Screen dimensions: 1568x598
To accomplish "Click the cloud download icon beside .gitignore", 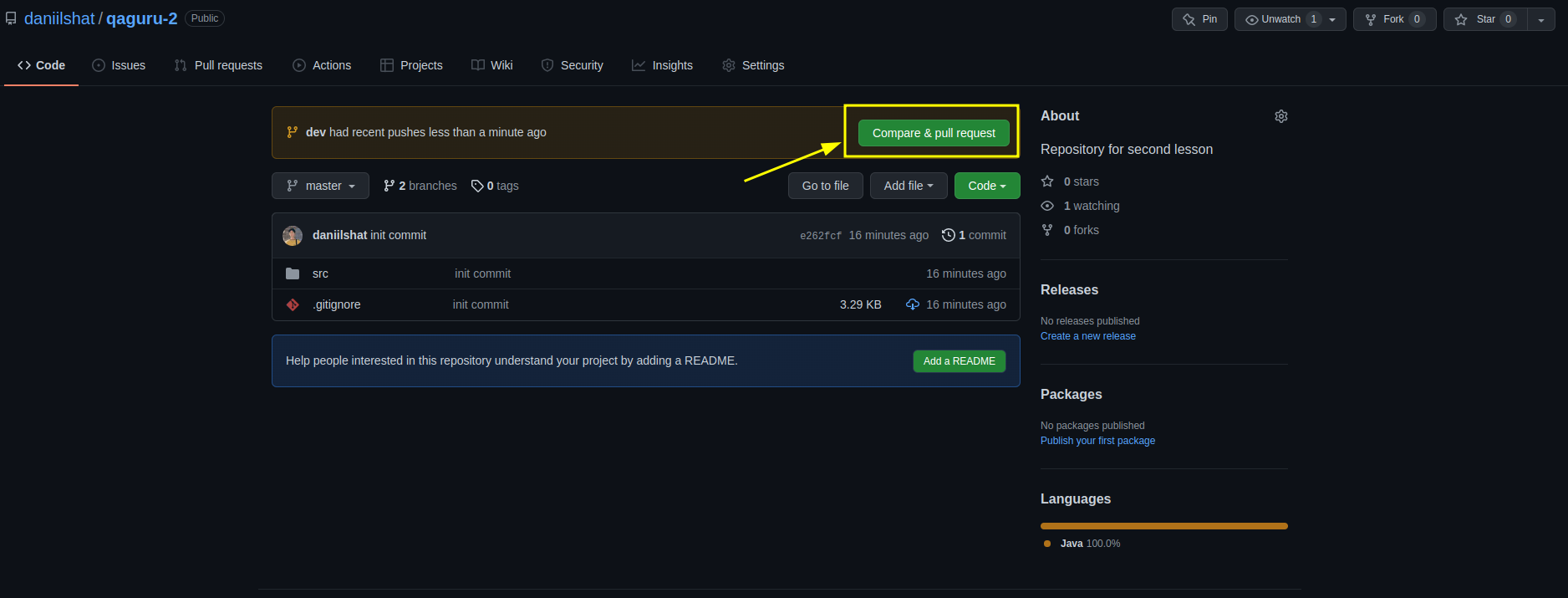I will 913,304.
